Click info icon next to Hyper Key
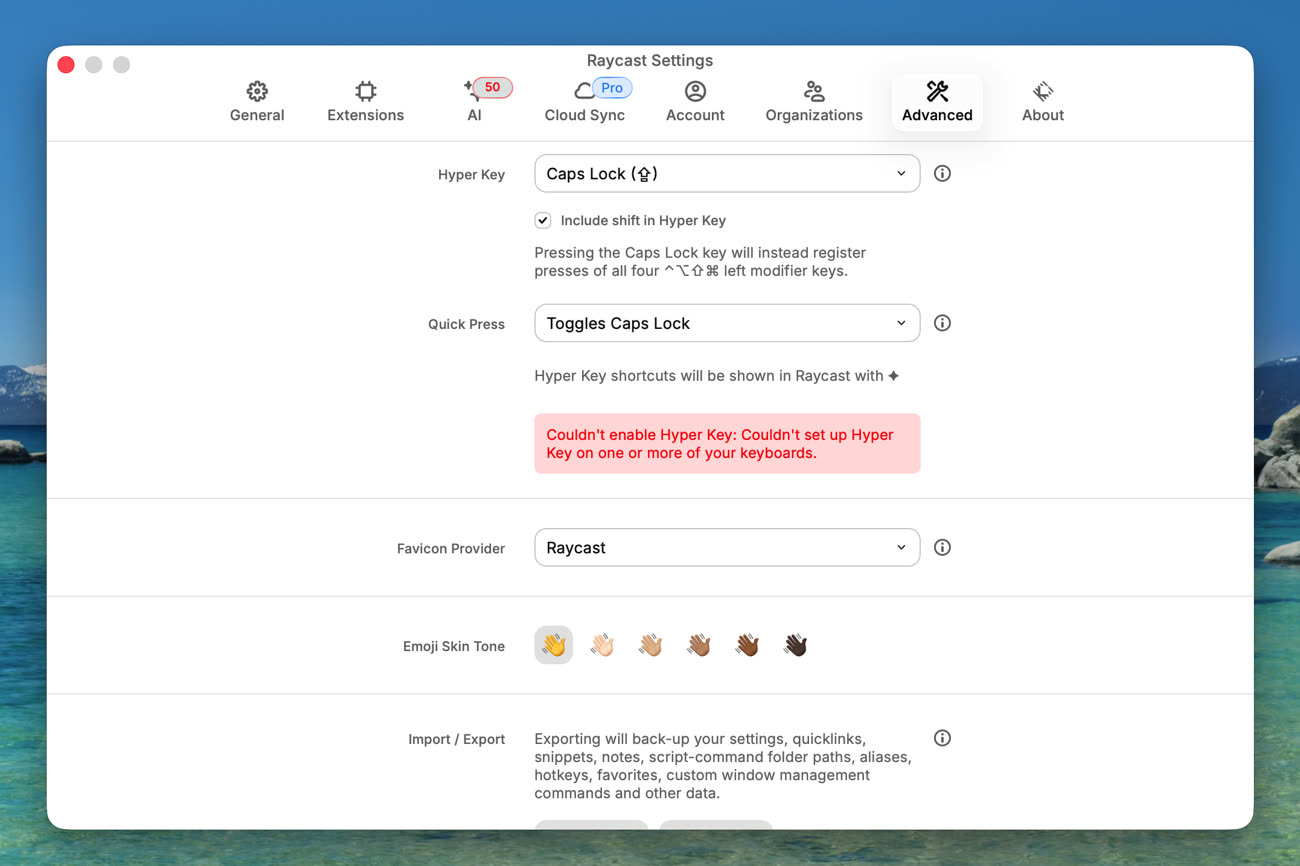 pyautogui.click(x=942, y=174)
